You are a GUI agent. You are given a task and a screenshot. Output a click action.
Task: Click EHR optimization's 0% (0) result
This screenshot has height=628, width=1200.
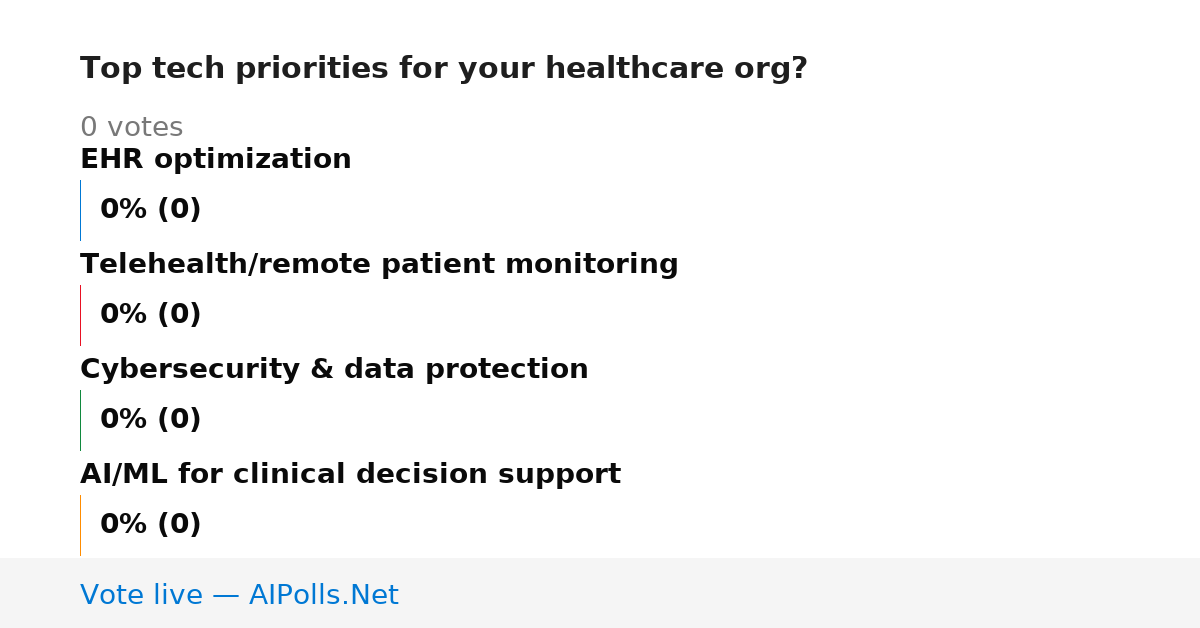(x=151, y=210)
